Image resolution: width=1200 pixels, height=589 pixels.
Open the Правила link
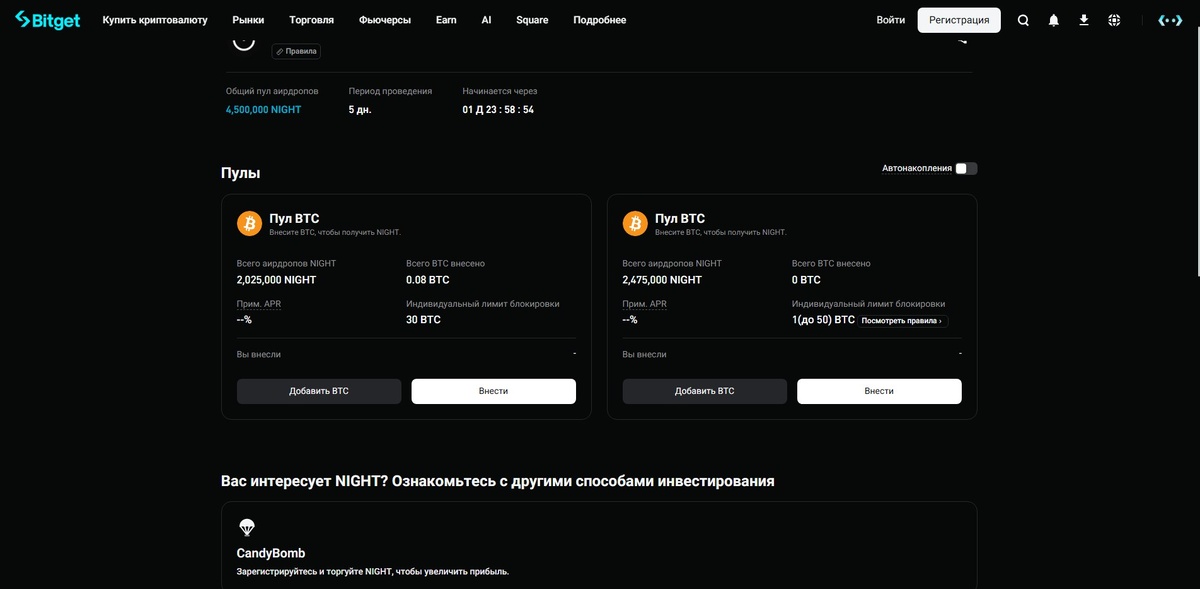click(x=296, y=51)
